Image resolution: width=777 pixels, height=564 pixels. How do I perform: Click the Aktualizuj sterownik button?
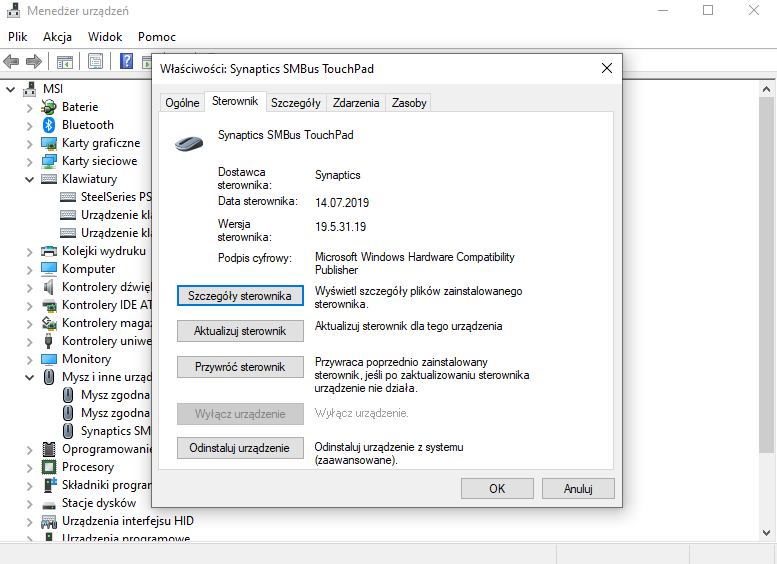(240, 331)
